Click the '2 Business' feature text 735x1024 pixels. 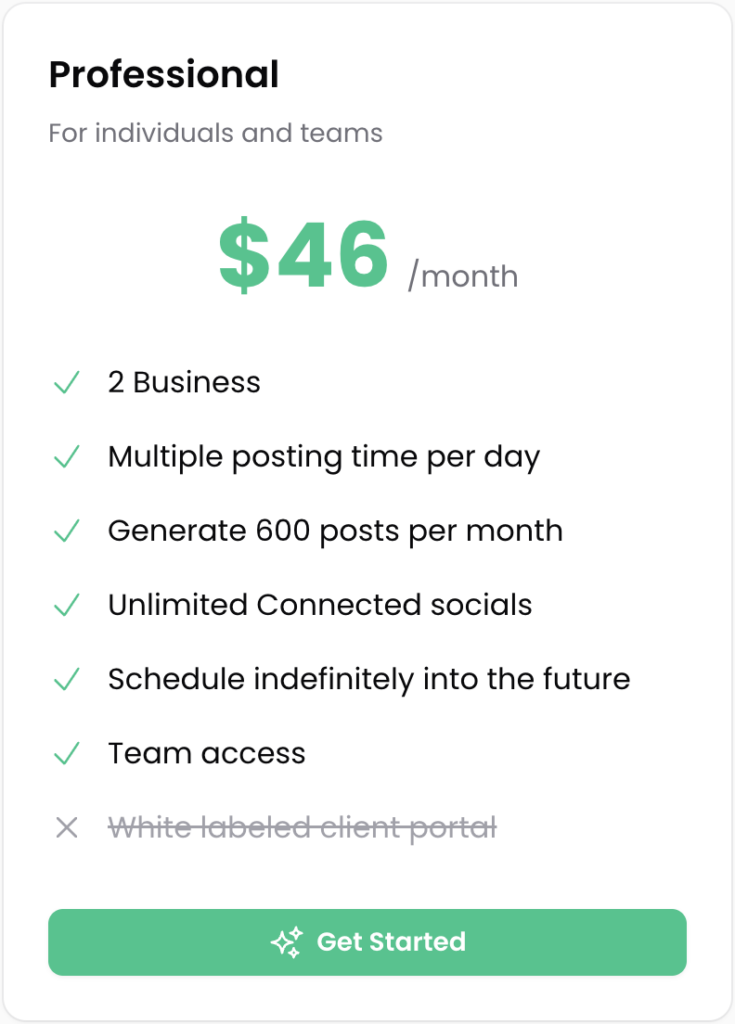[x=184, y=382]
